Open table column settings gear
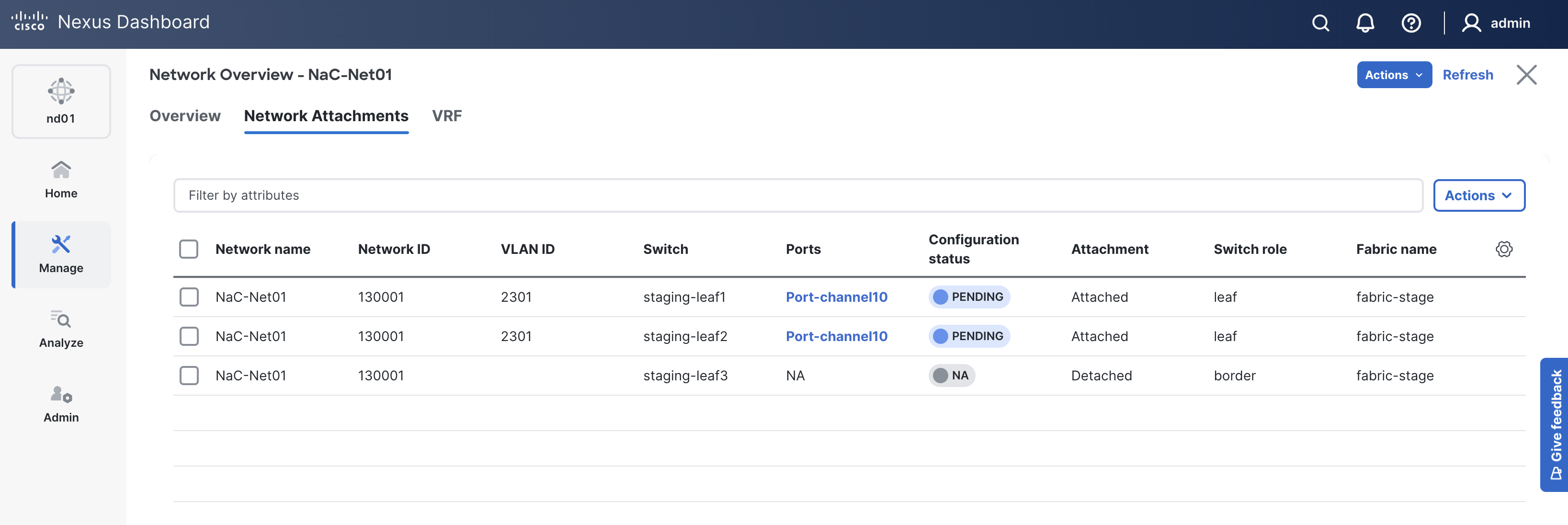This screenshot has width=1568, height=525. (x=1503, y=249)
